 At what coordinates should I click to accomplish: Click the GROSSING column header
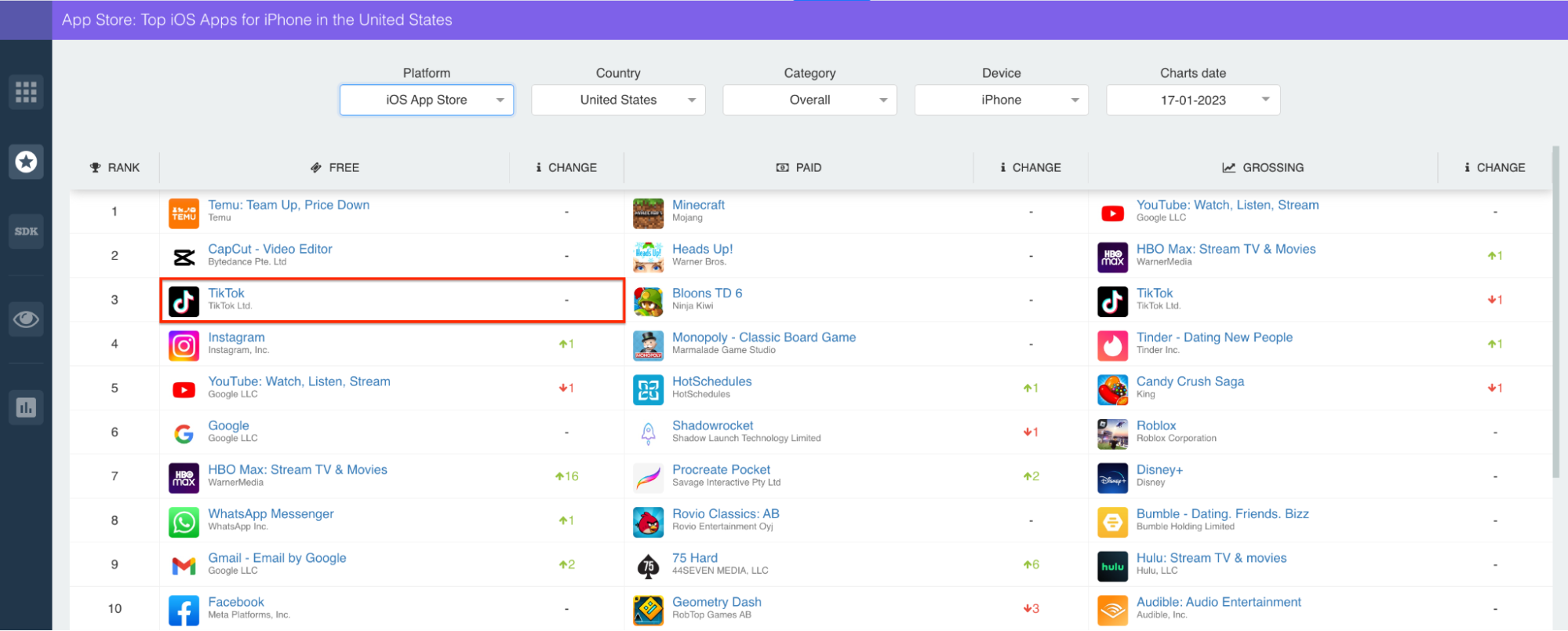[1263, 167]
